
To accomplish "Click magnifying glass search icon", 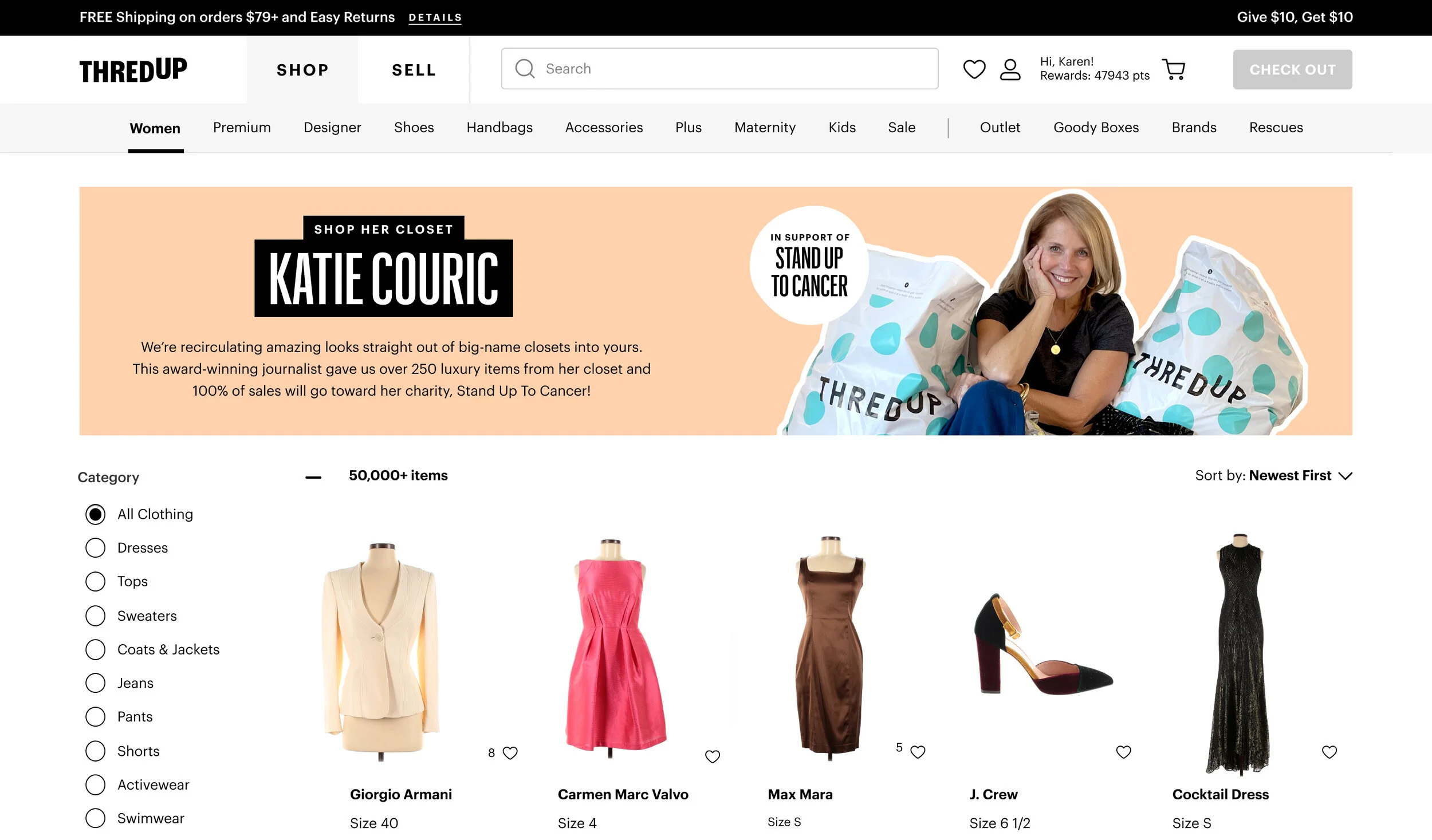I will (x=525, y=69).
